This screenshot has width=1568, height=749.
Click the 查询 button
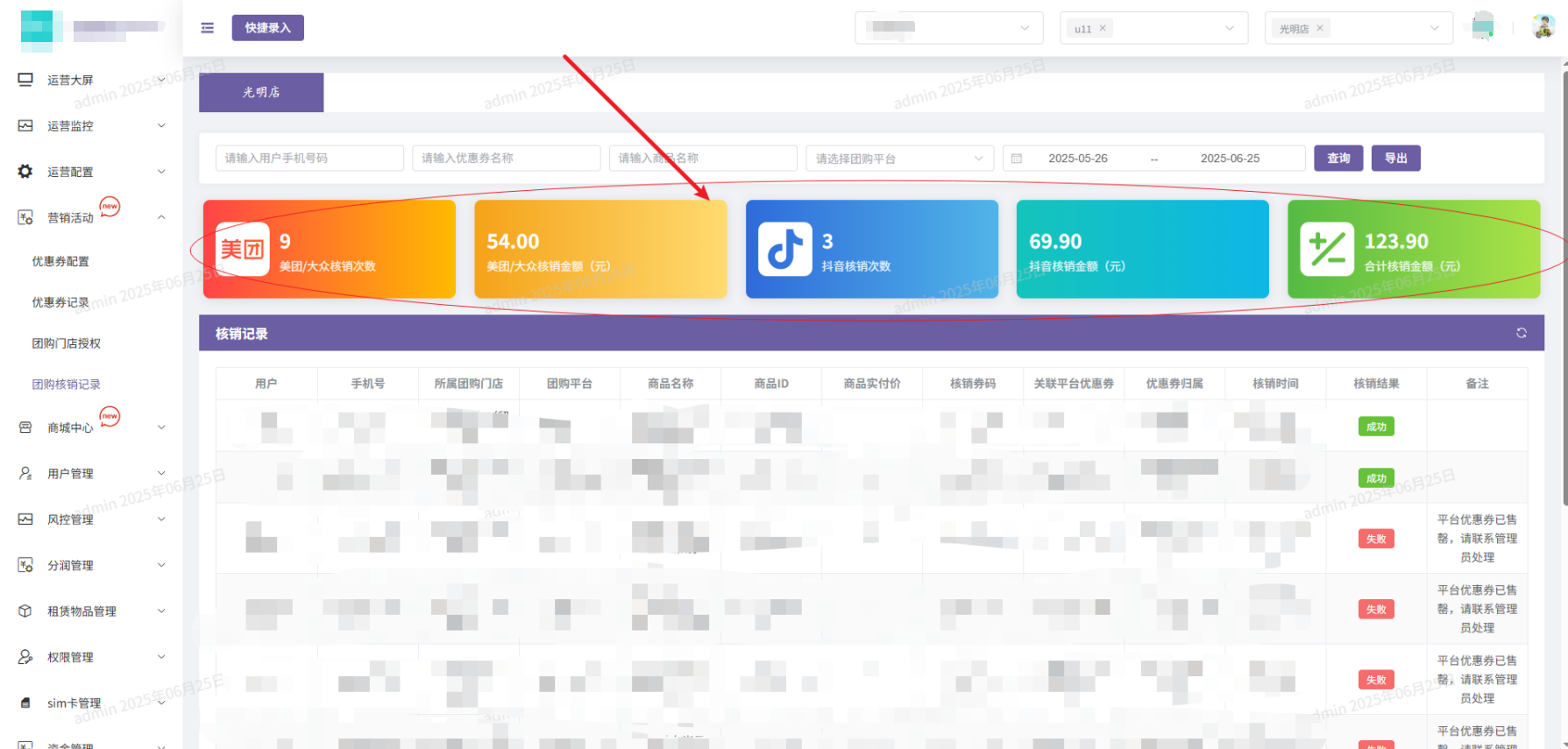(x=1337, y=159)
